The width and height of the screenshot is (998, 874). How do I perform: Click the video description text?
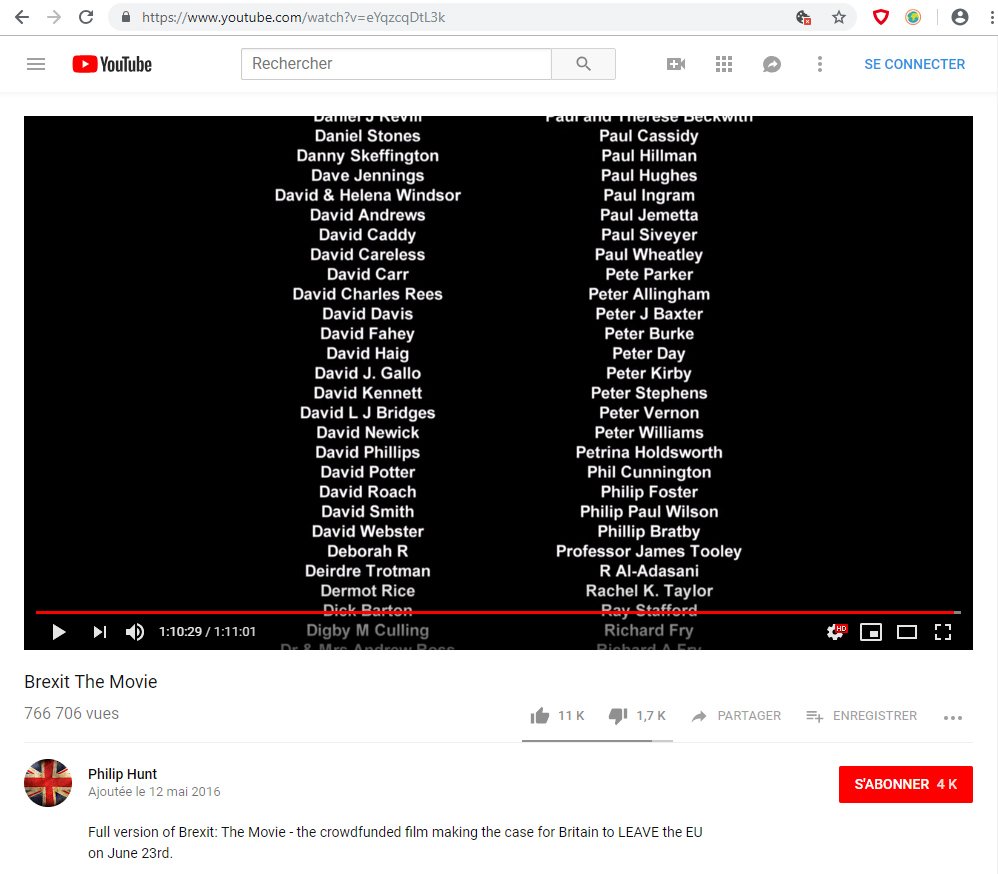click(x=395, y=842)
